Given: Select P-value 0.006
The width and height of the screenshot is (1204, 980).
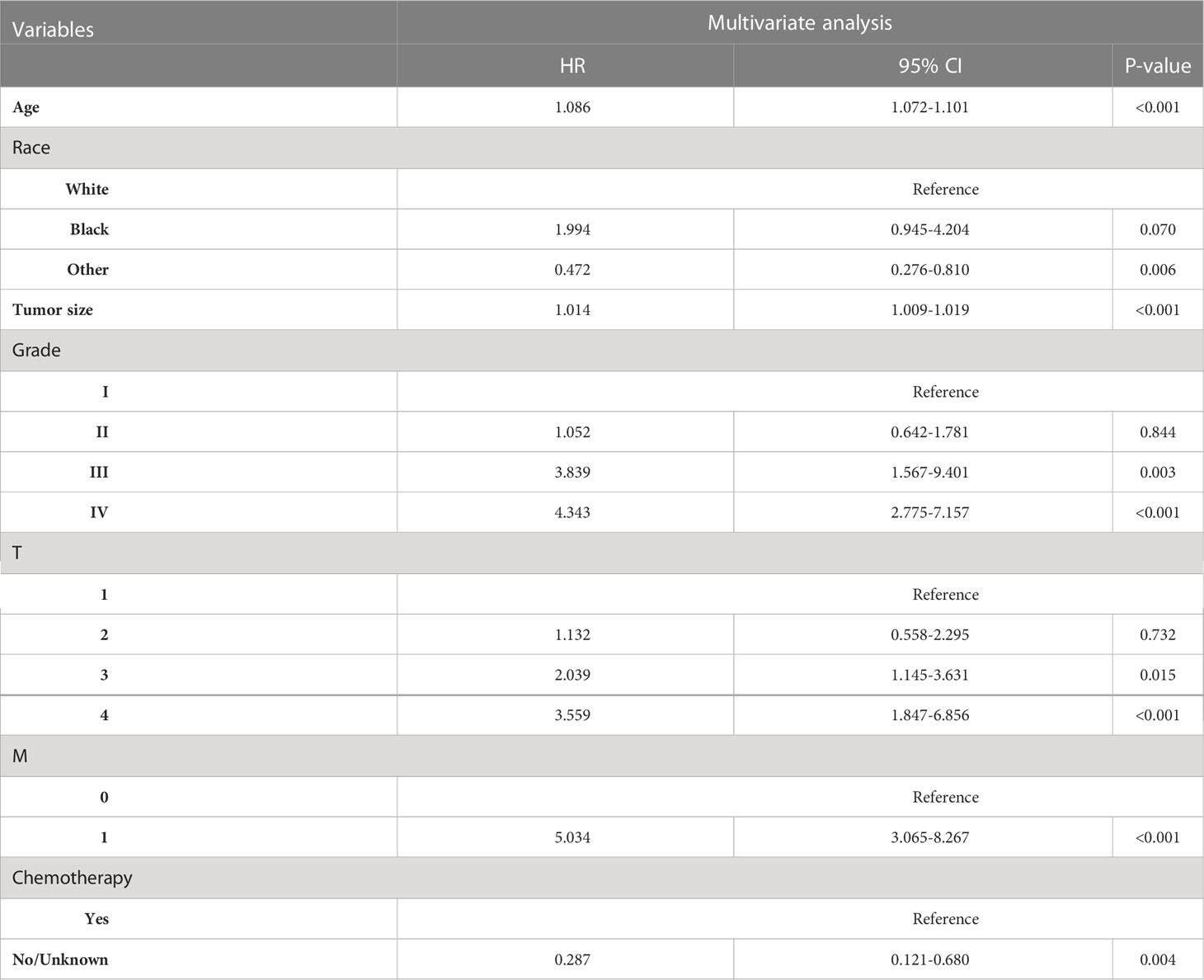Looking at the screenshot, I should pyautogui.click(x=1157, y=270).
